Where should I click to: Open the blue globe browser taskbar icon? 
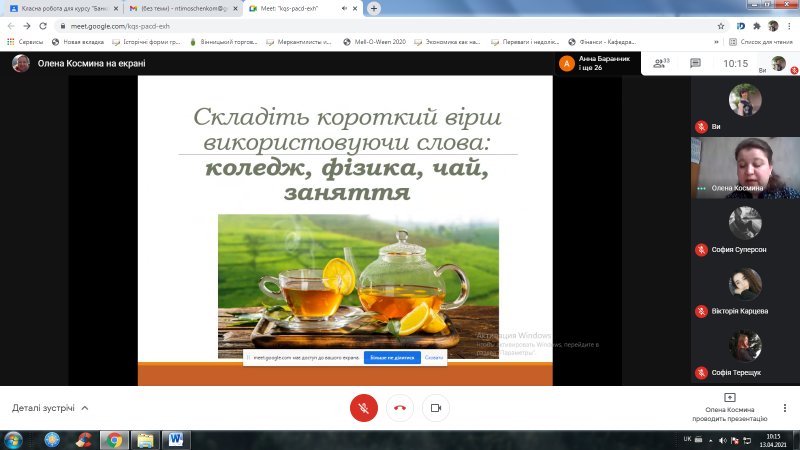click(52, 440)
